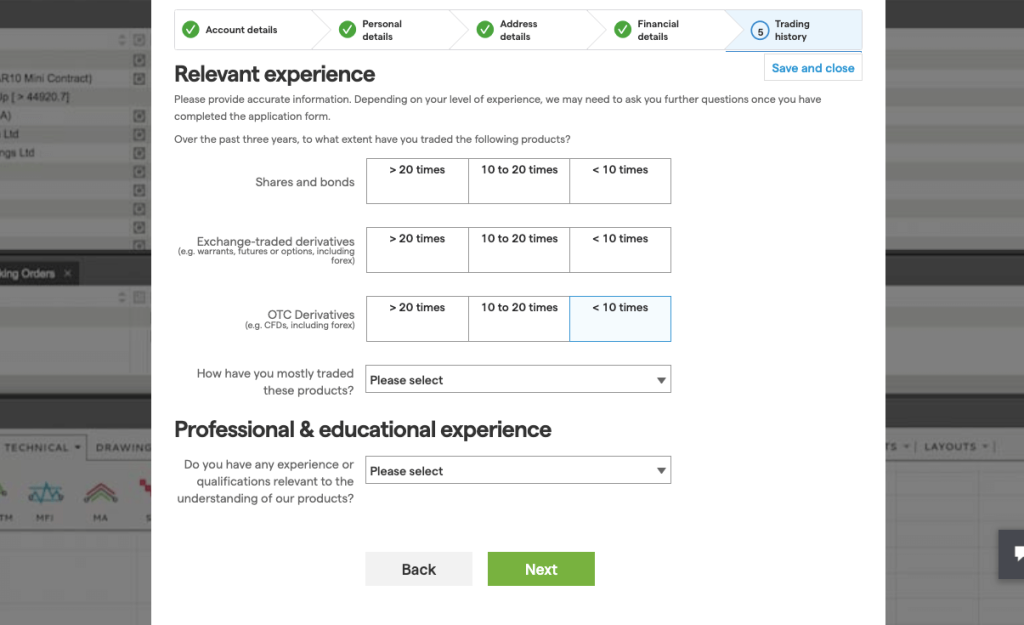Click the Save and close link
Screen dimensions: 1024x625
(x=813, y=68)
